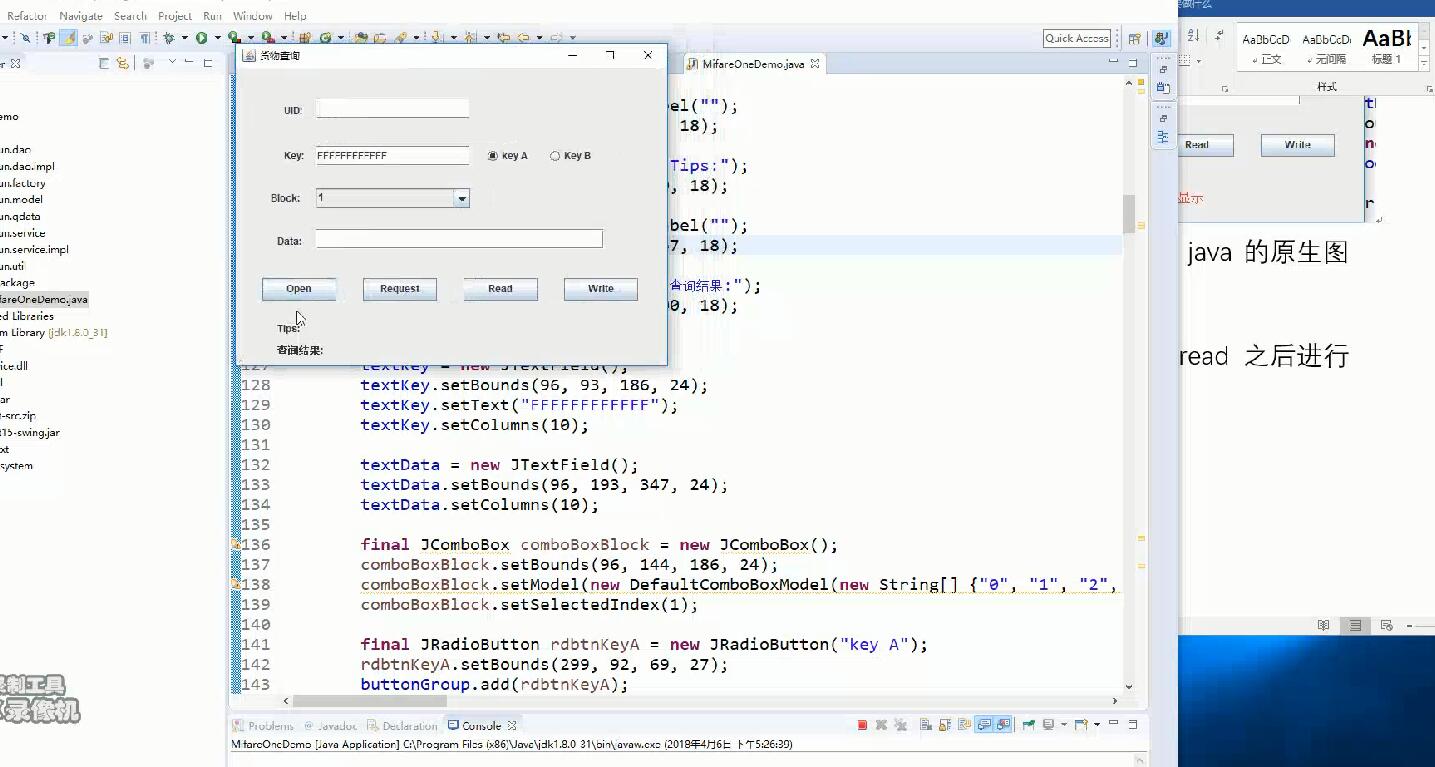This screenshot has height=767, width=1435.
Task: Toggle Show Console on standard output change
Action: pos(983,725)
